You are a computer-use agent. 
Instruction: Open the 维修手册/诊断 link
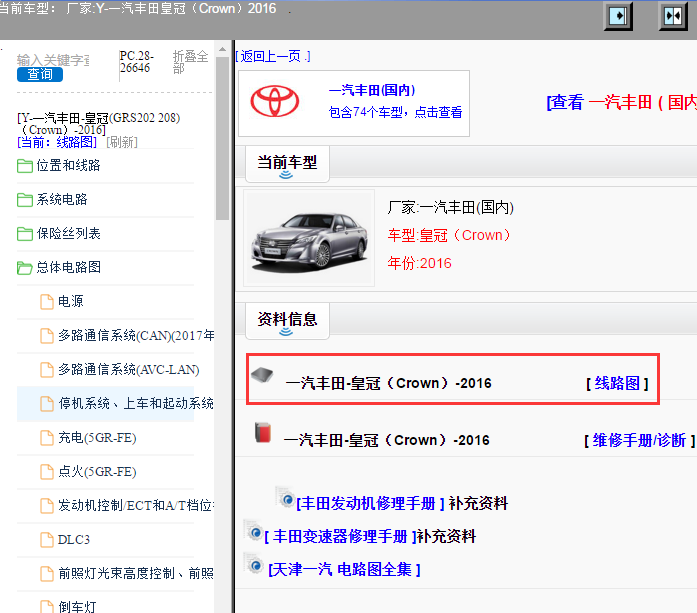pos(639,440)
